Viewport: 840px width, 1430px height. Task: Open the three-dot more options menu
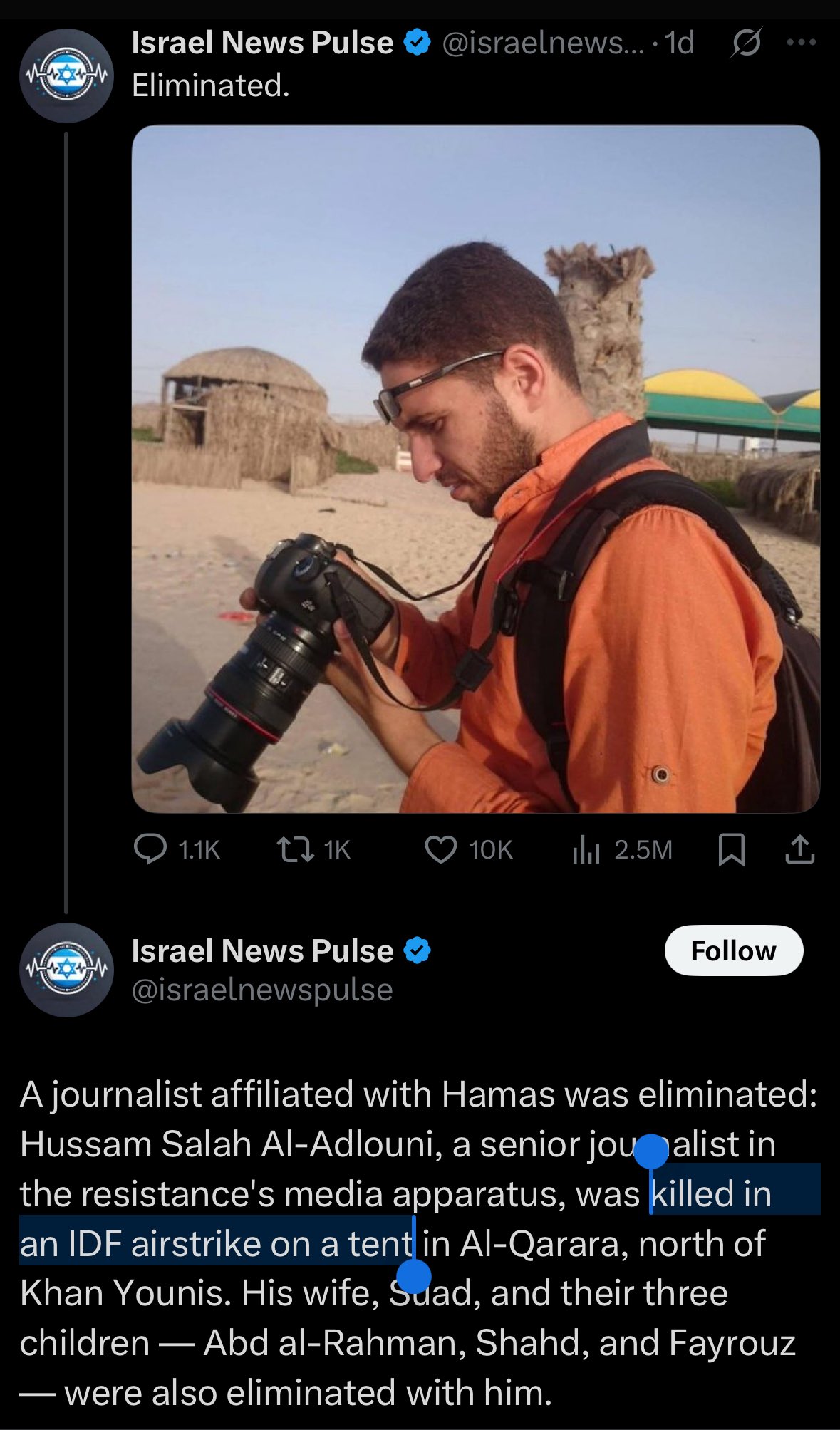[802, 43]
